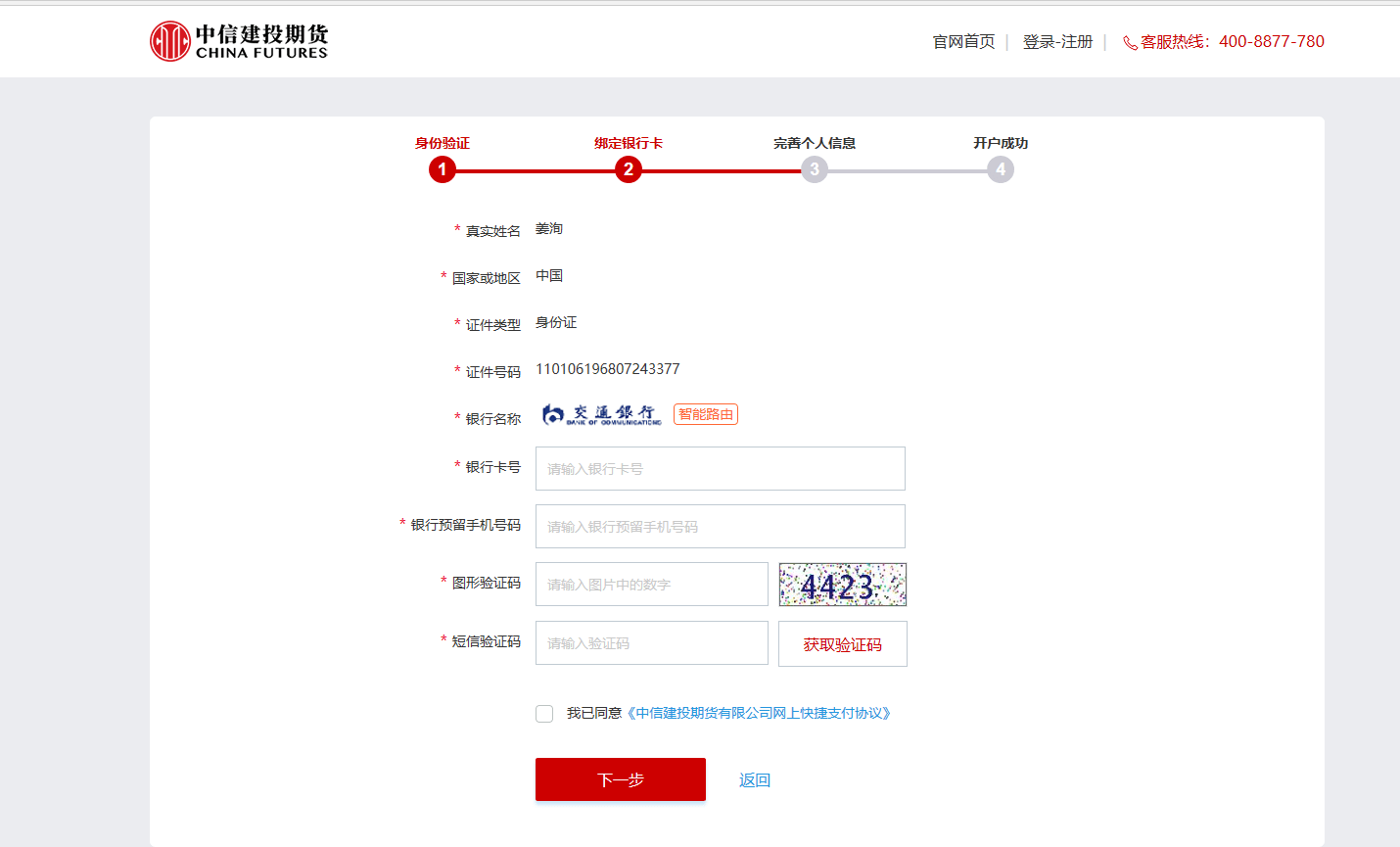
Task: Click step 1 circle 身份验证
Action: [x=443, y=169]
